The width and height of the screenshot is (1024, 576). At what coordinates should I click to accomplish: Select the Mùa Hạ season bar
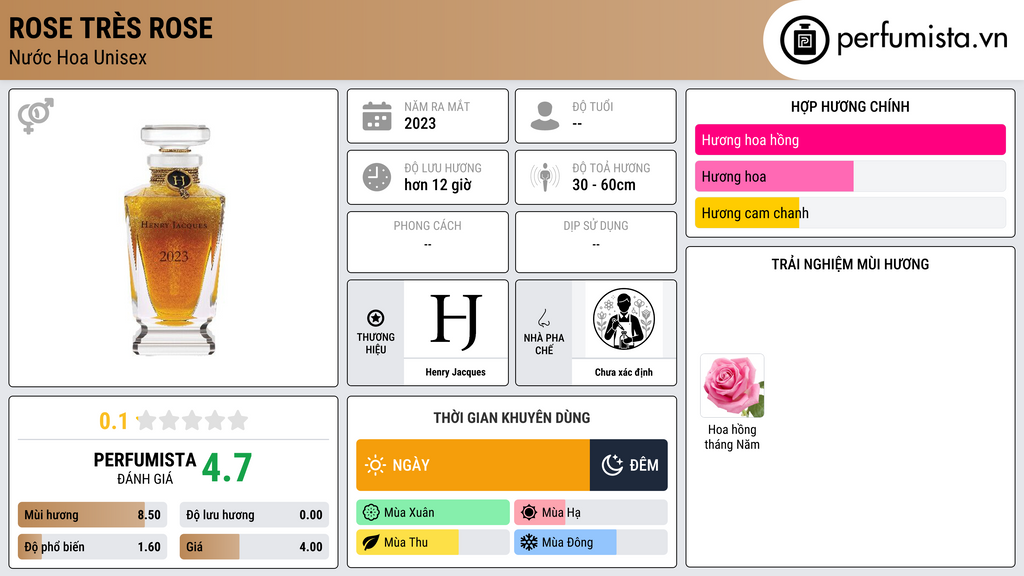(591, 513)
